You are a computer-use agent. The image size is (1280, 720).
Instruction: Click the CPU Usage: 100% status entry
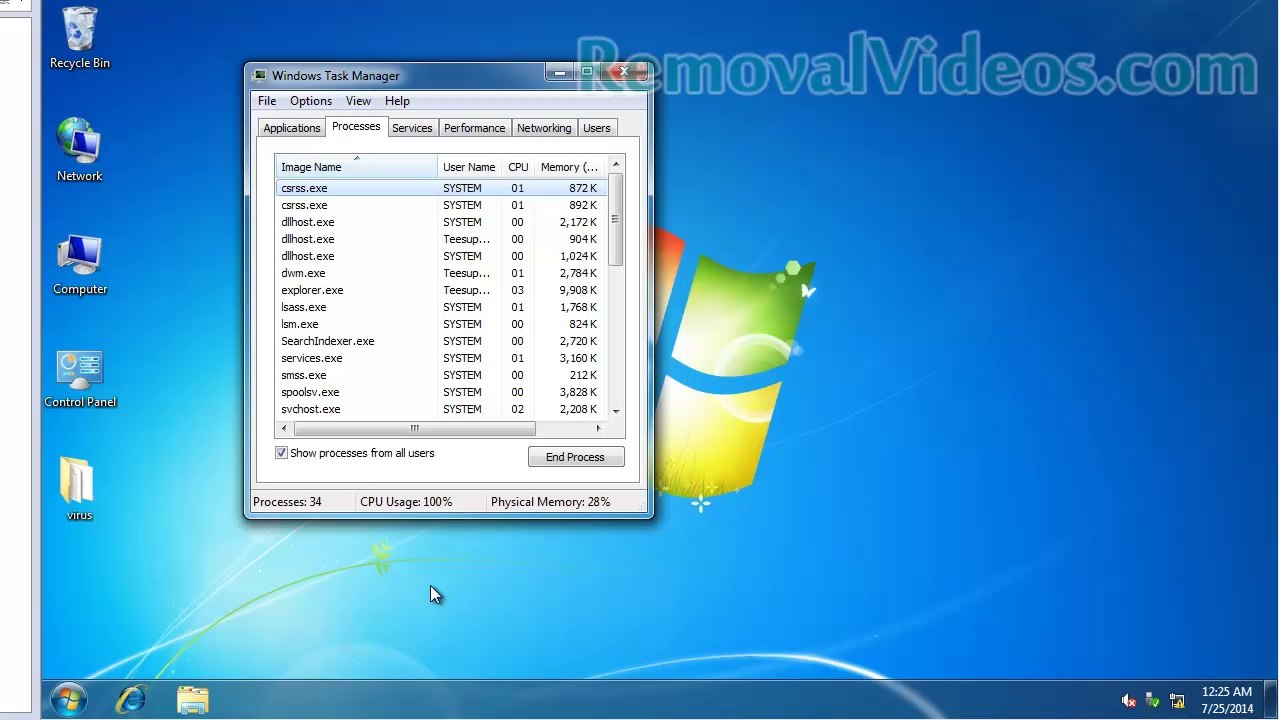pyautogui.click(x=406, y=502)
